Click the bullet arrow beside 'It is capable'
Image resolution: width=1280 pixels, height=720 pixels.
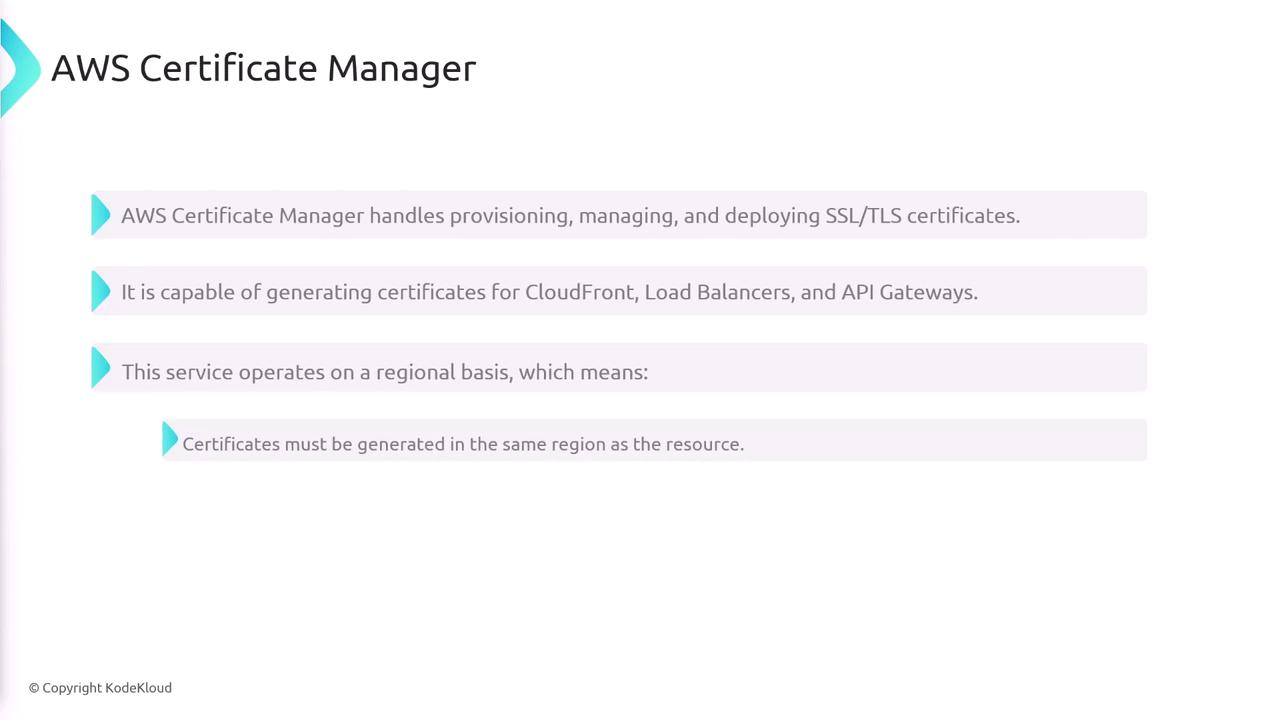[x=100, y=291]
